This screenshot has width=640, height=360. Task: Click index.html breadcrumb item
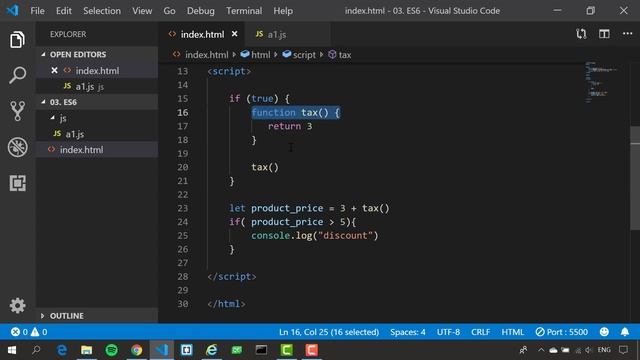tap(201, 54)
